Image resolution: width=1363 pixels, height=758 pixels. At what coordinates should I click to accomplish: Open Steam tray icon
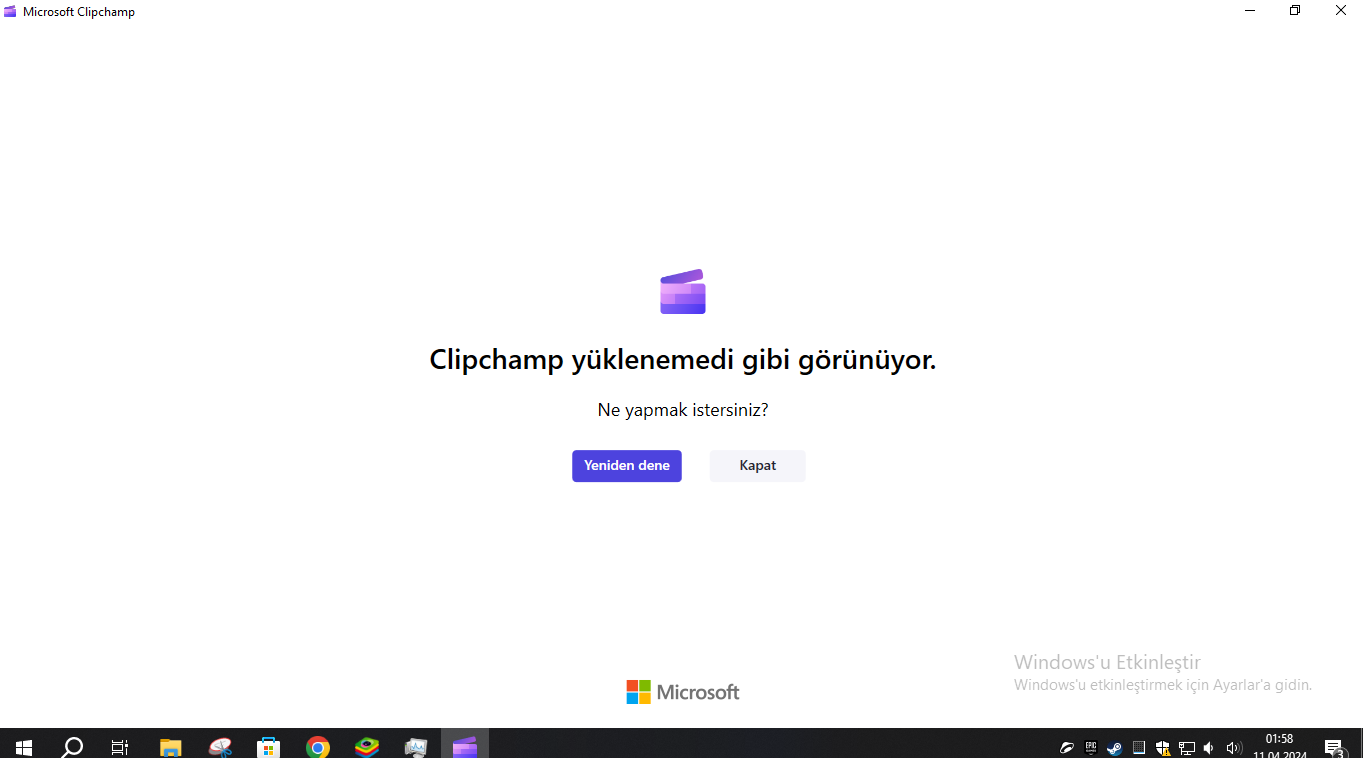[1114, 748]
